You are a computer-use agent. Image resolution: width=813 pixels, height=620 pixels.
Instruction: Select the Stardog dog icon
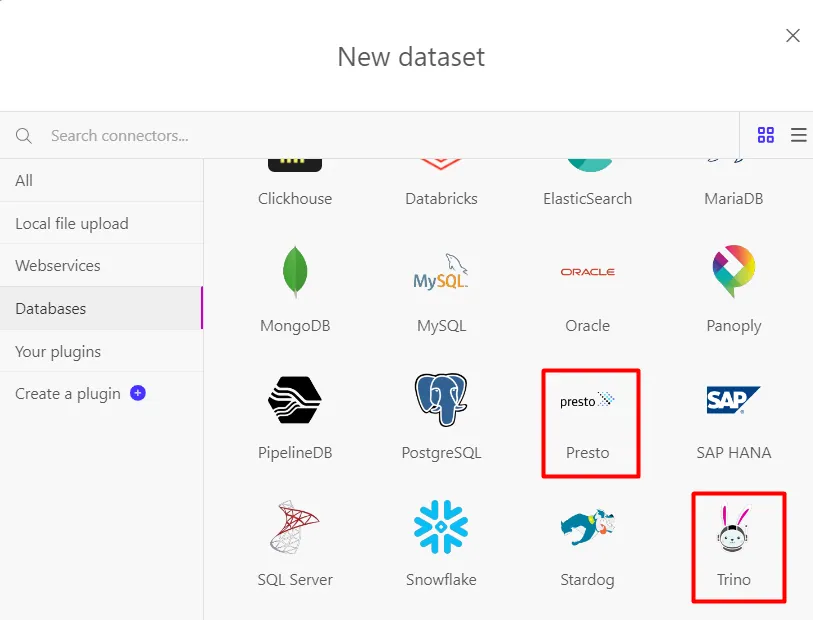[x=587, y=527]
